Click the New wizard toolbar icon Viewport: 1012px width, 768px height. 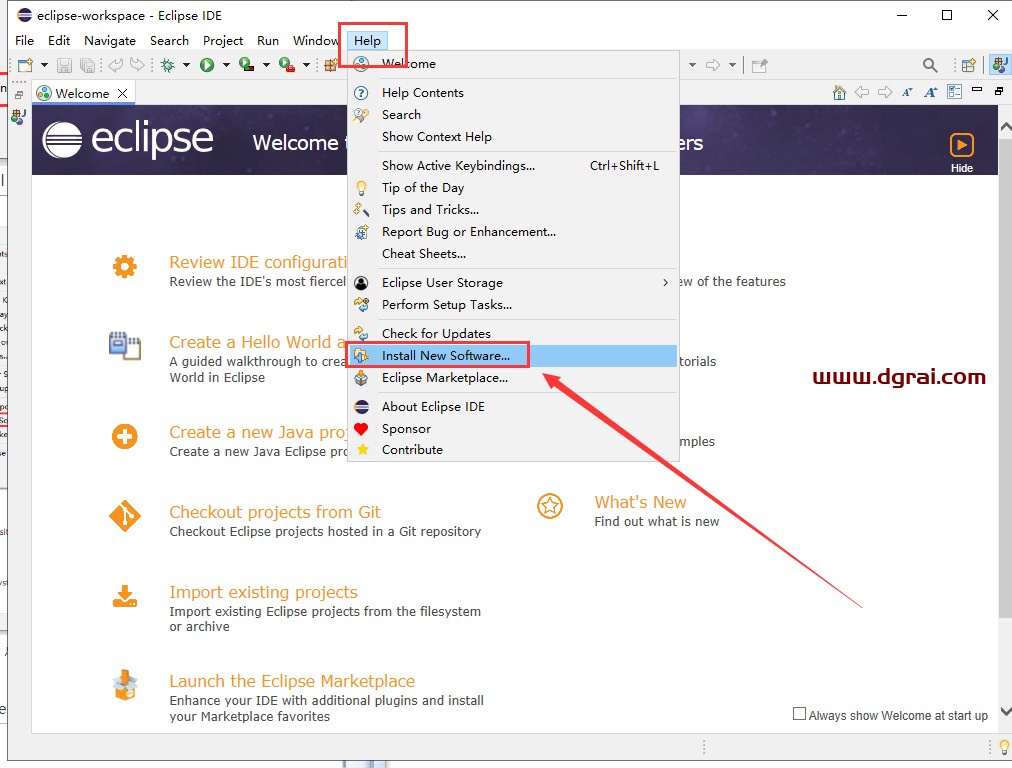point(25,65)
